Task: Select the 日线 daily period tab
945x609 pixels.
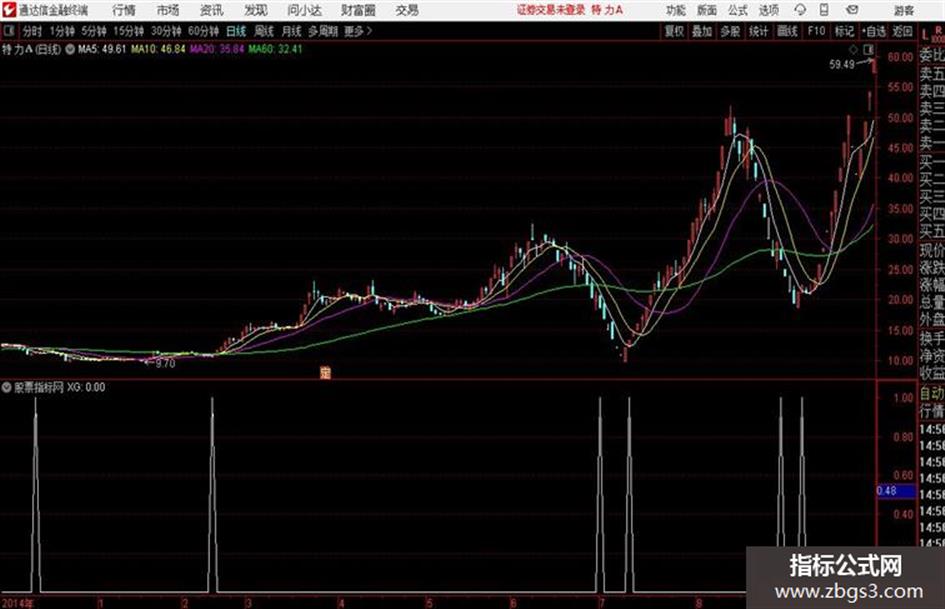Action: (236, 31)
